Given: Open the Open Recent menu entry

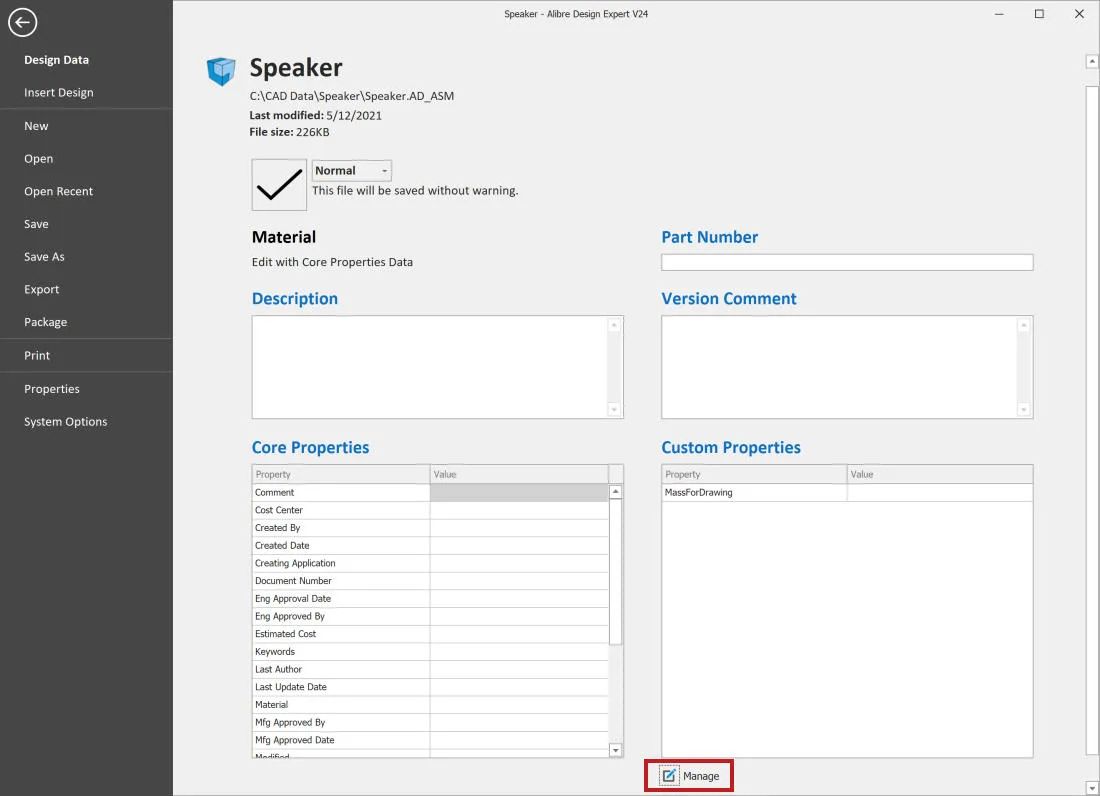Looking at the screenshot, I should coord(58,191).
